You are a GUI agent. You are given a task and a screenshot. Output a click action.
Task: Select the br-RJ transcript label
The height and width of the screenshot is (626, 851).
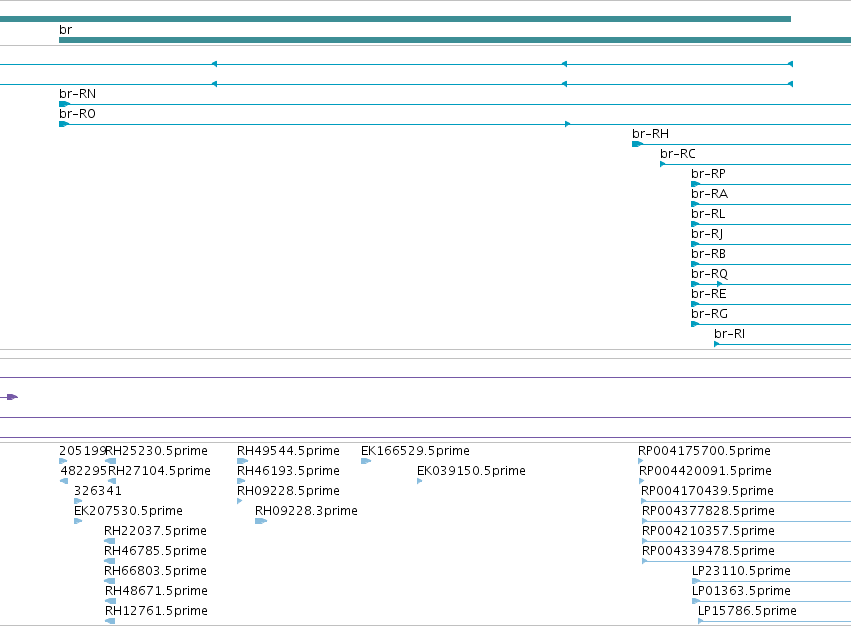[x=707, y=234]
